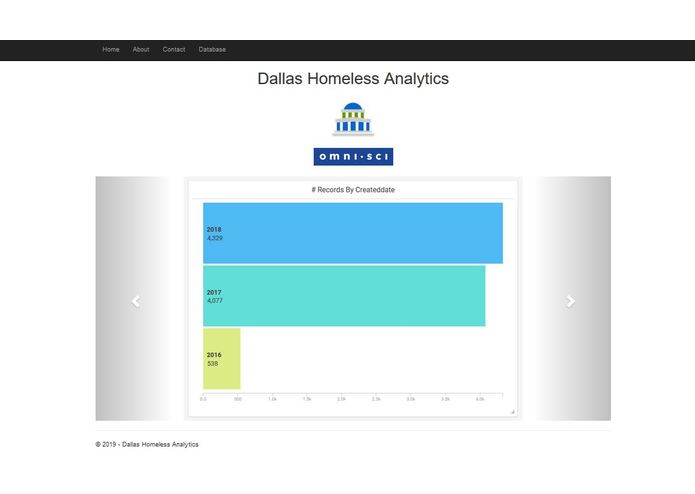Click the 2019 copyright footer text
The height and width of the screenshot is (494, 695).
click(x=147, y=444)
